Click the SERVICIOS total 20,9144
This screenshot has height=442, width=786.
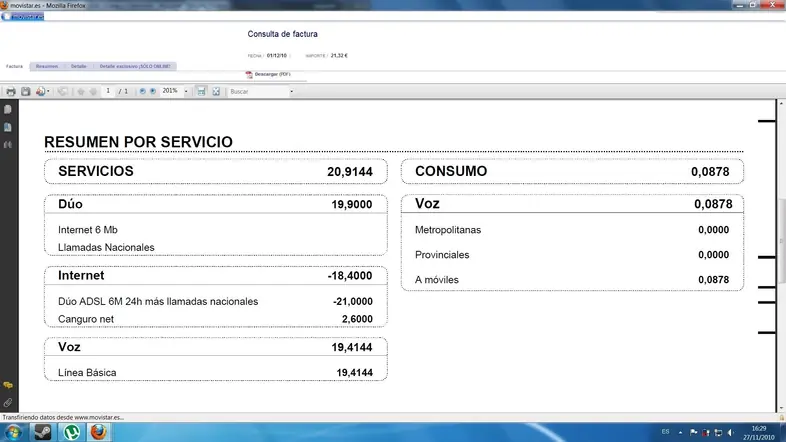pyautogui.click(x=350, y=172)
